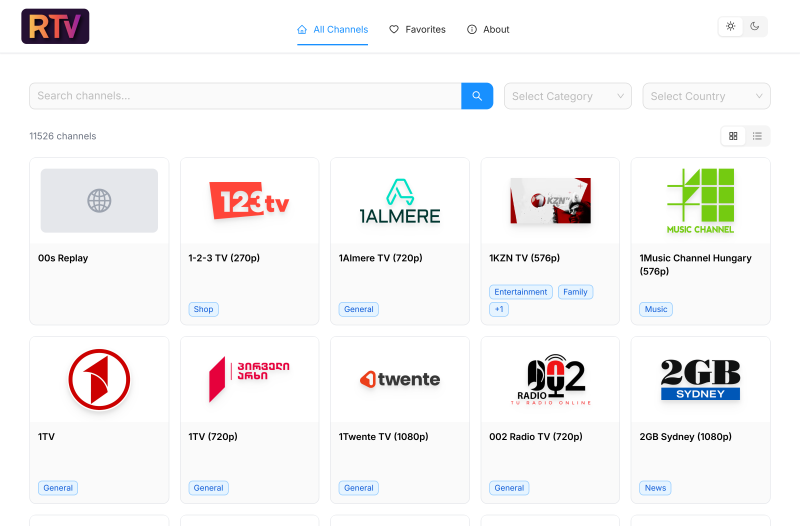Viewport: 800px width, 526px height.
Task: Switch to dark mode moon icon
Action: click(x=755, y=27)
